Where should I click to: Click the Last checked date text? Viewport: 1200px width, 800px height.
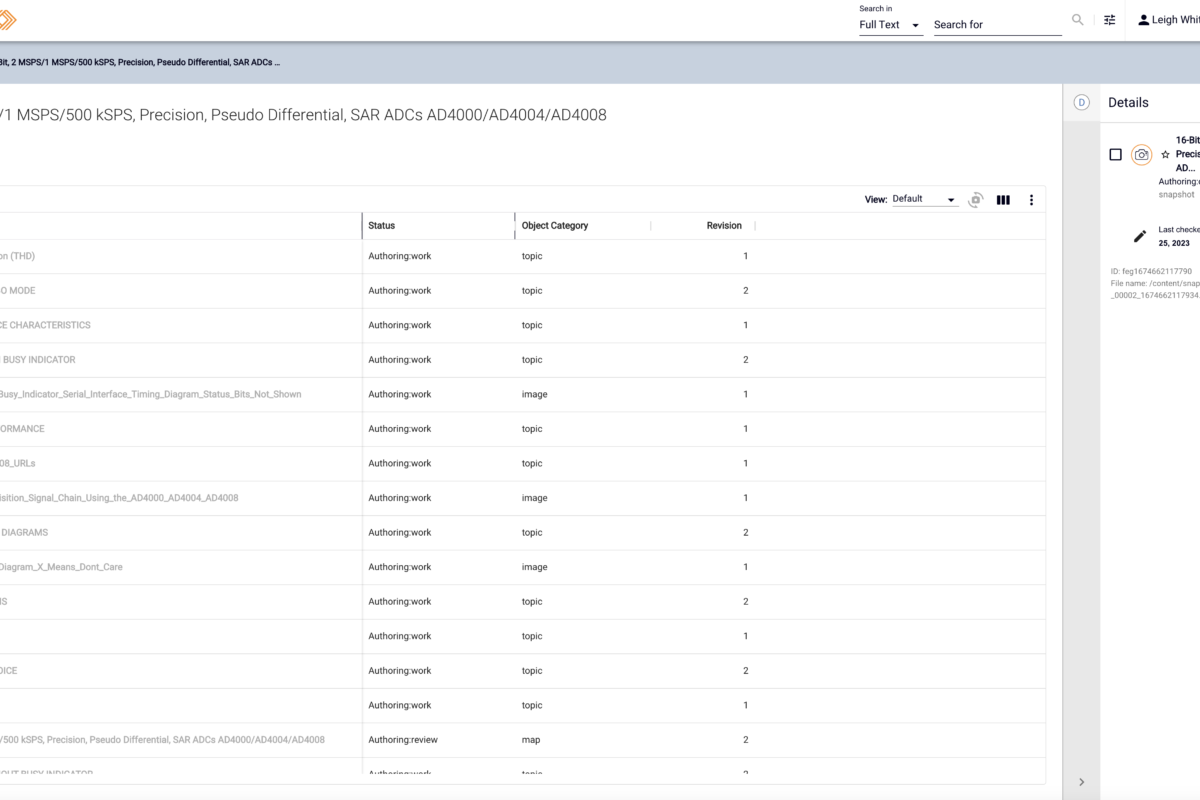[1179, 236]
